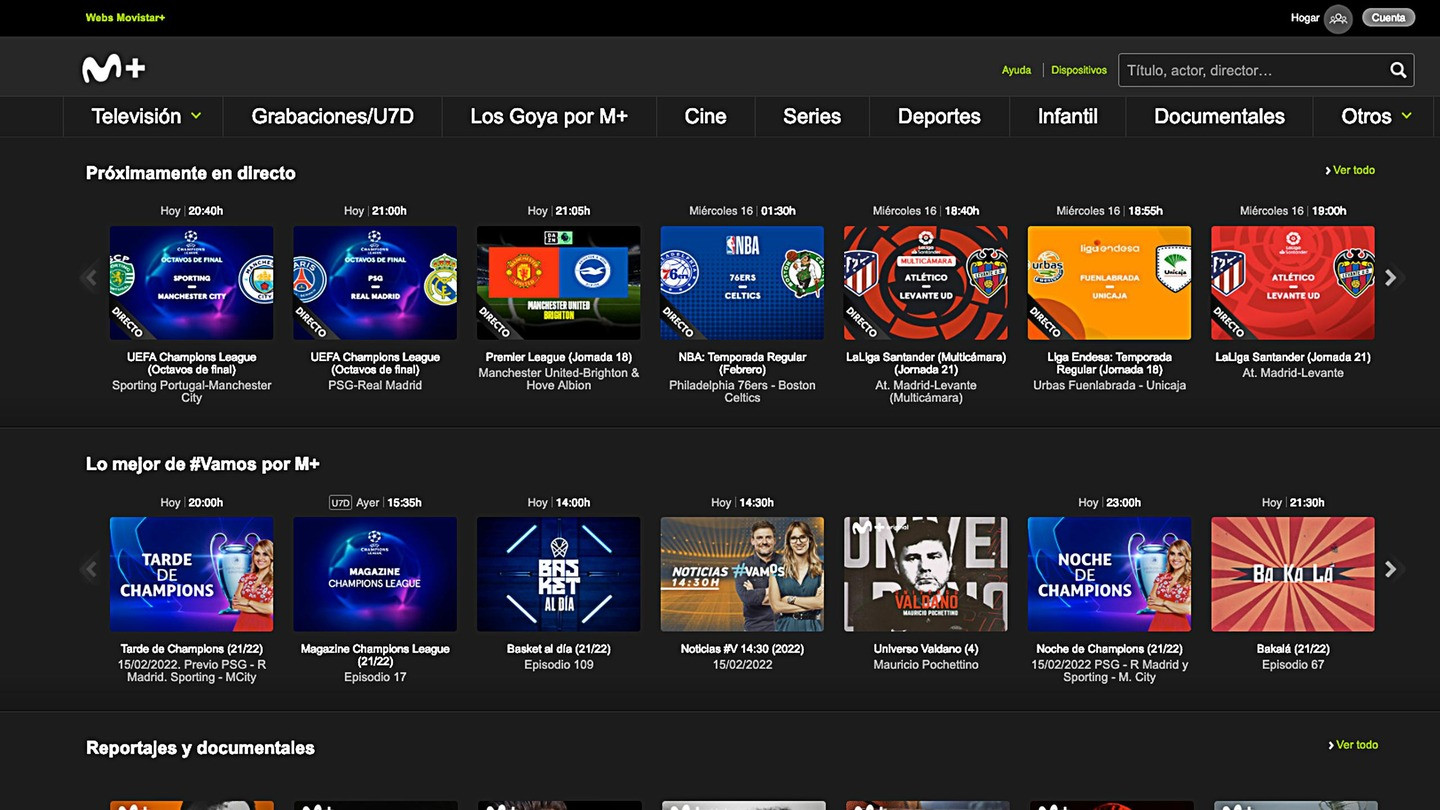The width and height of the screenshot is (1440, 810).
Task: Click 'Premier League (Jornada 18)' title
Action: click(x=558, y=357)
